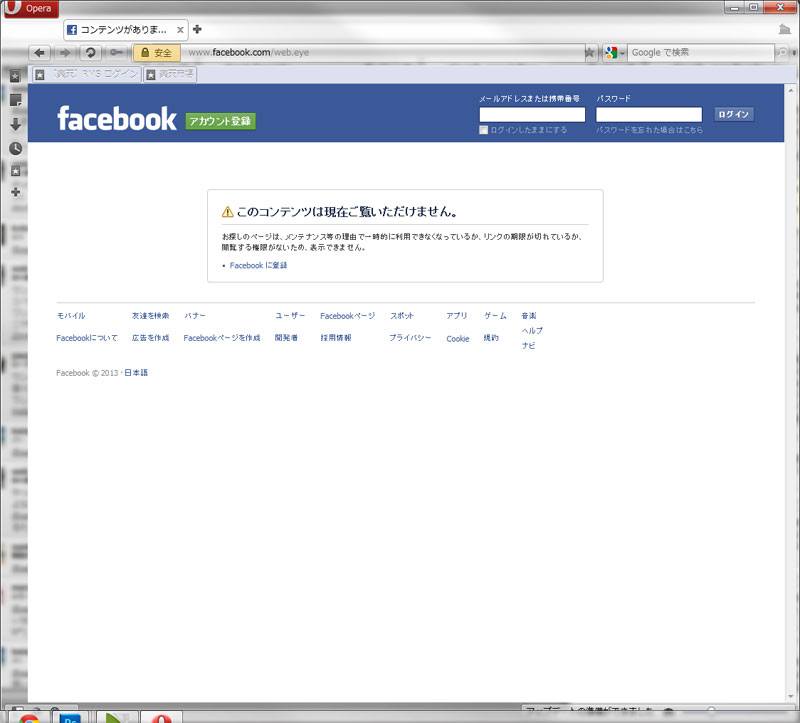Open first bookmarks bar item
The width and height of the screenshot is (800, 723).
point(87,74)
